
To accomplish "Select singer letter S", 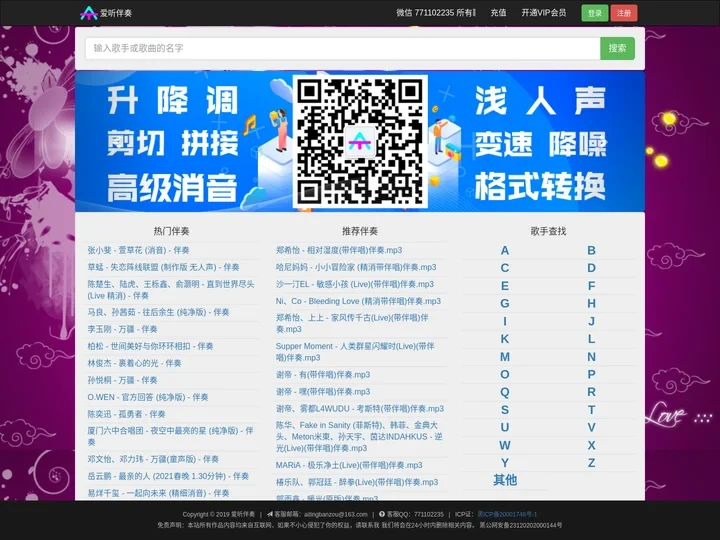I will click(505, 410).
